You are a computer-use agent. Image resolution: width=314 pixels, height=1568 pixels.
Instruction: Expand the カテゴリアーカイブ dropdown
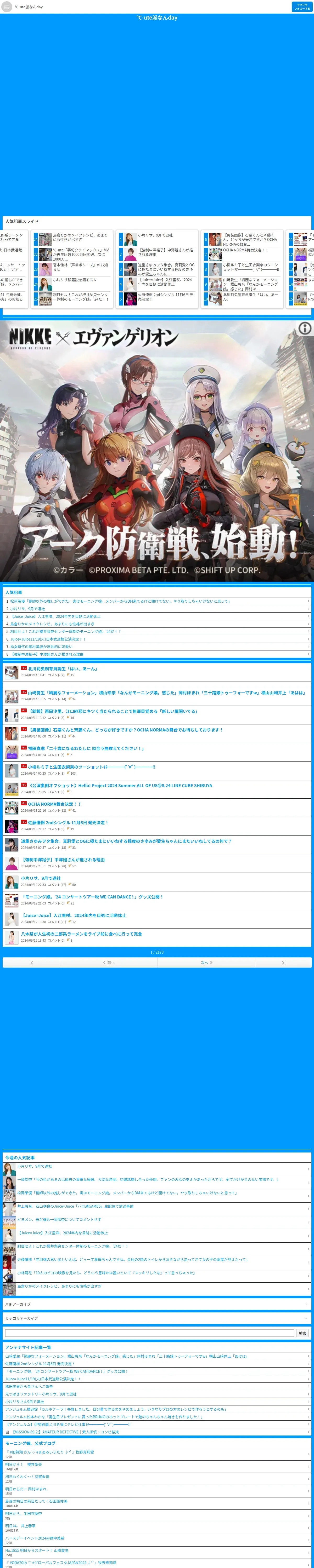[x=157, y=1318]
